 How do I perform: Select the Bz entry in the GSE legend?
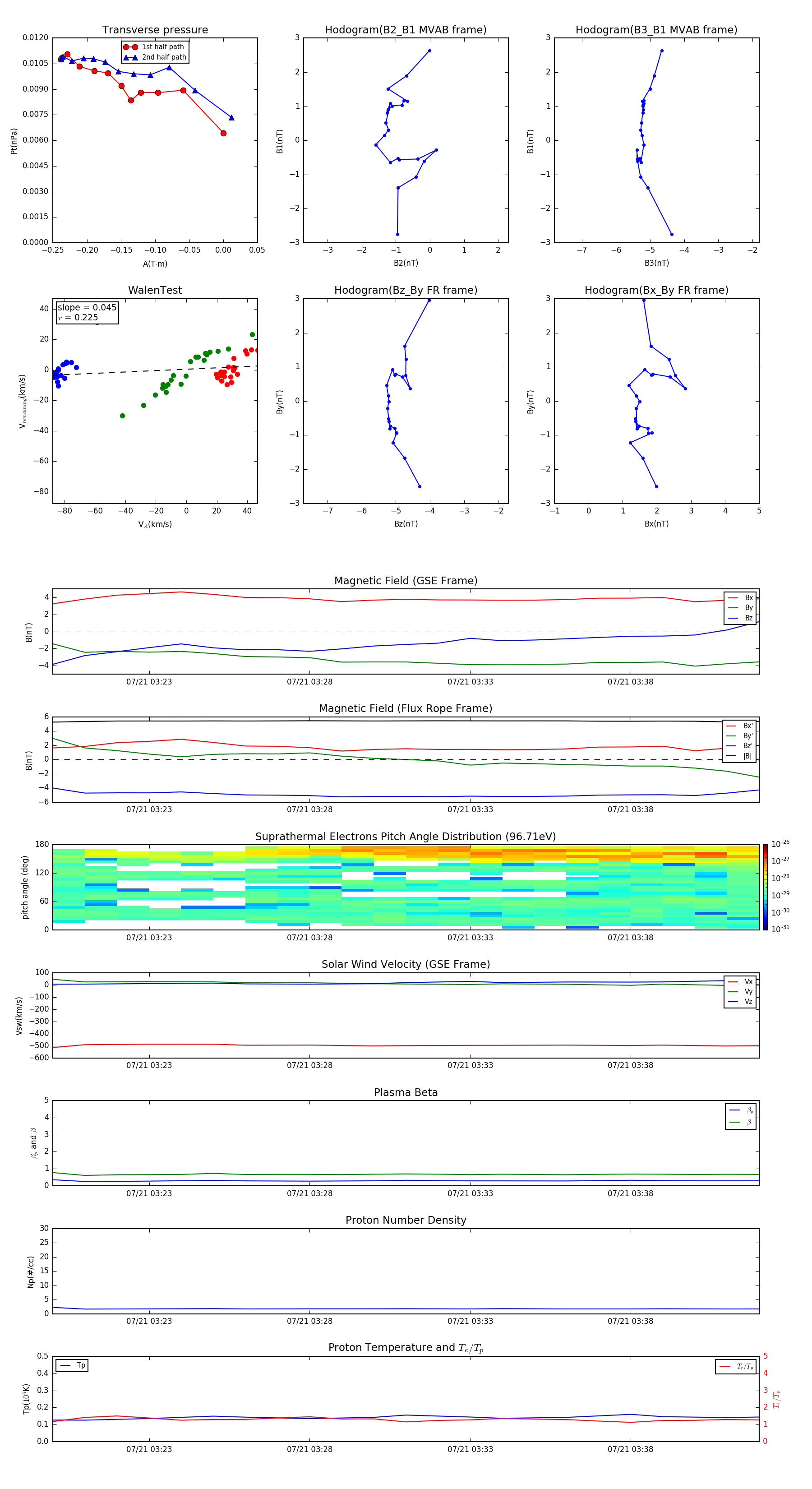click(740, 618)
